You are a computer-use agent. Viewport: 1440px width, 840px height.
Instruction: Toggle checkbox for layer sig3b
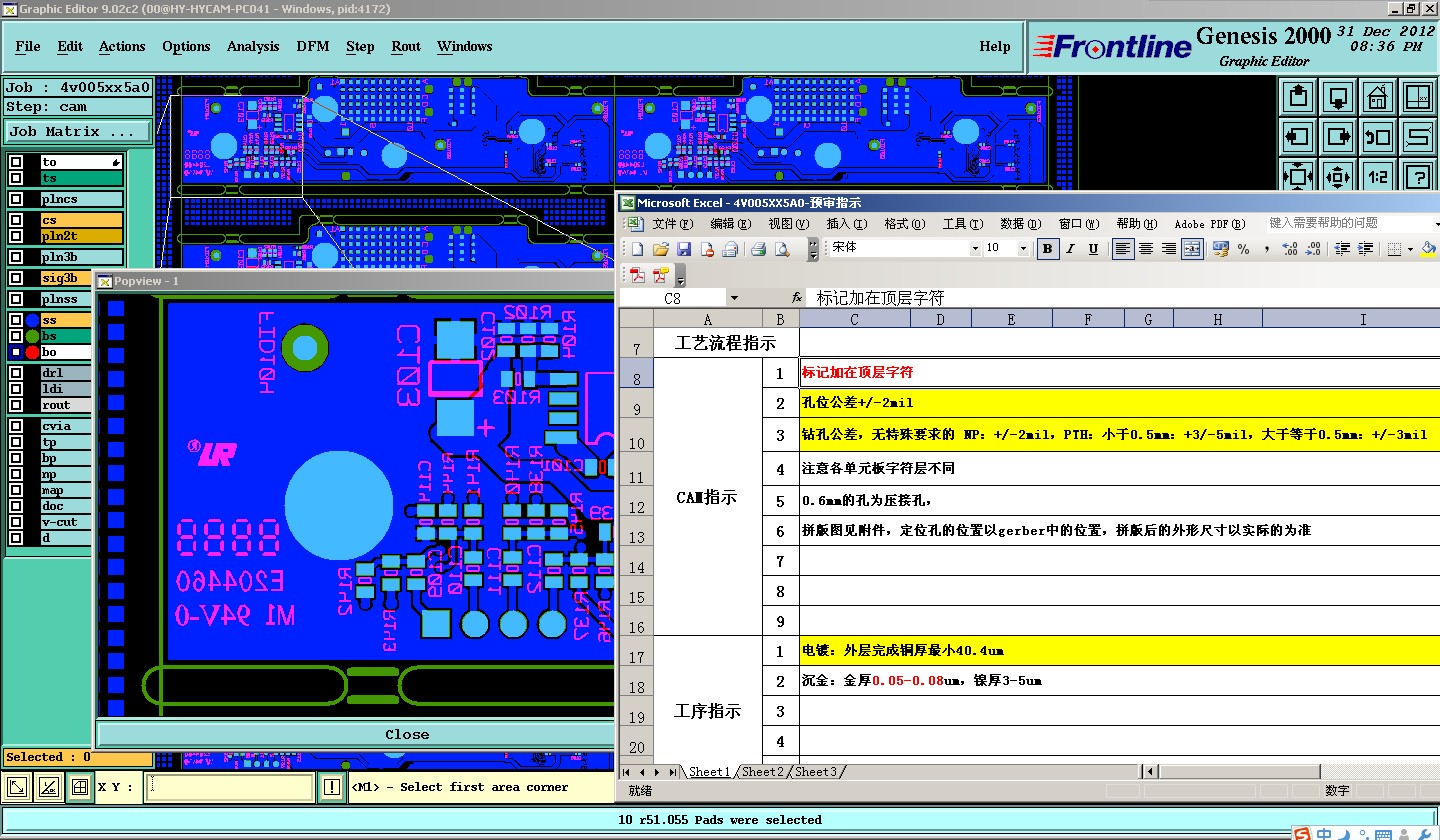tap(16, 278)
